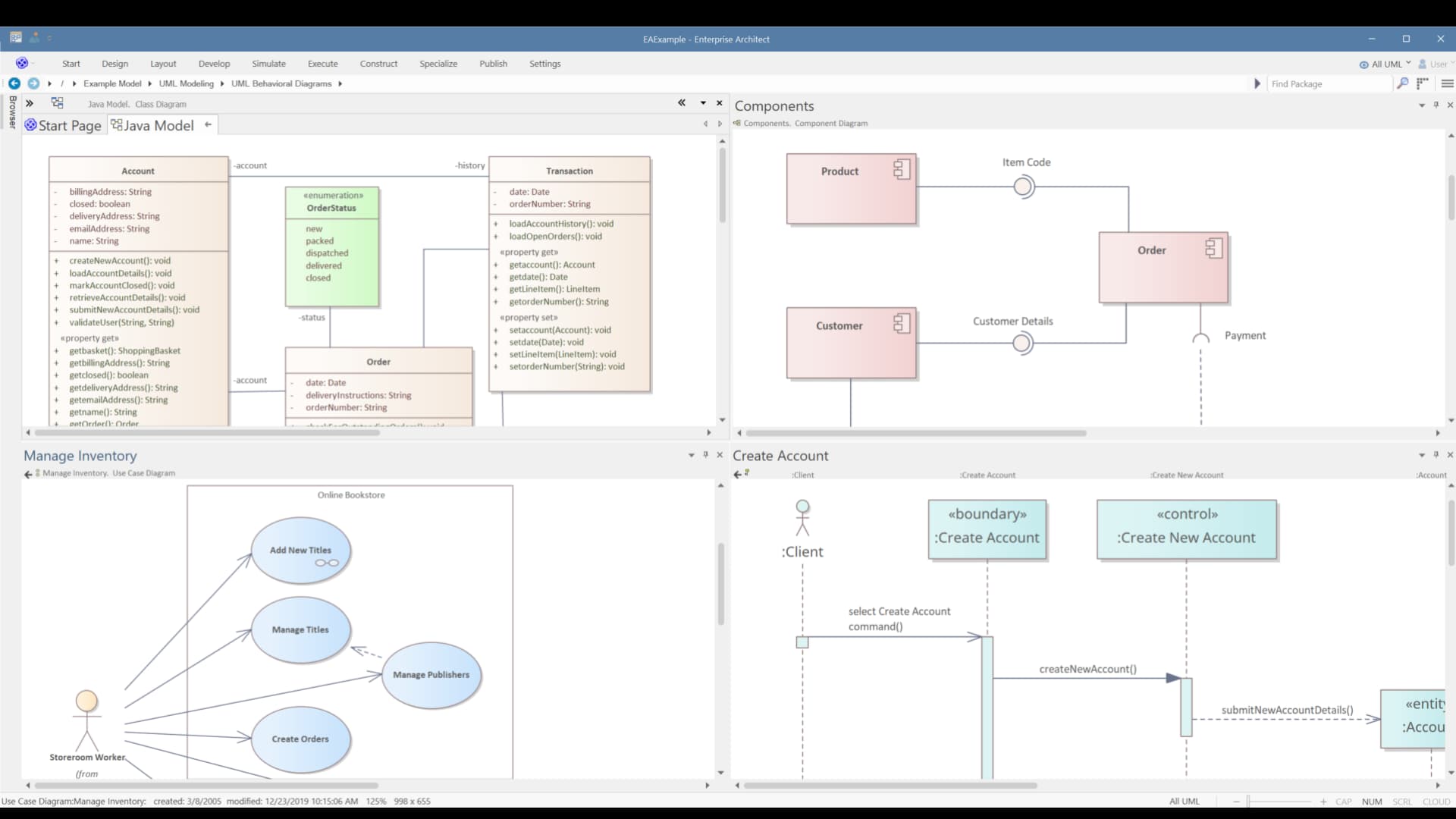Viewport: 1456px width, 819px height.
Task: Select the Manage Publishers use case
Action: 431,675
